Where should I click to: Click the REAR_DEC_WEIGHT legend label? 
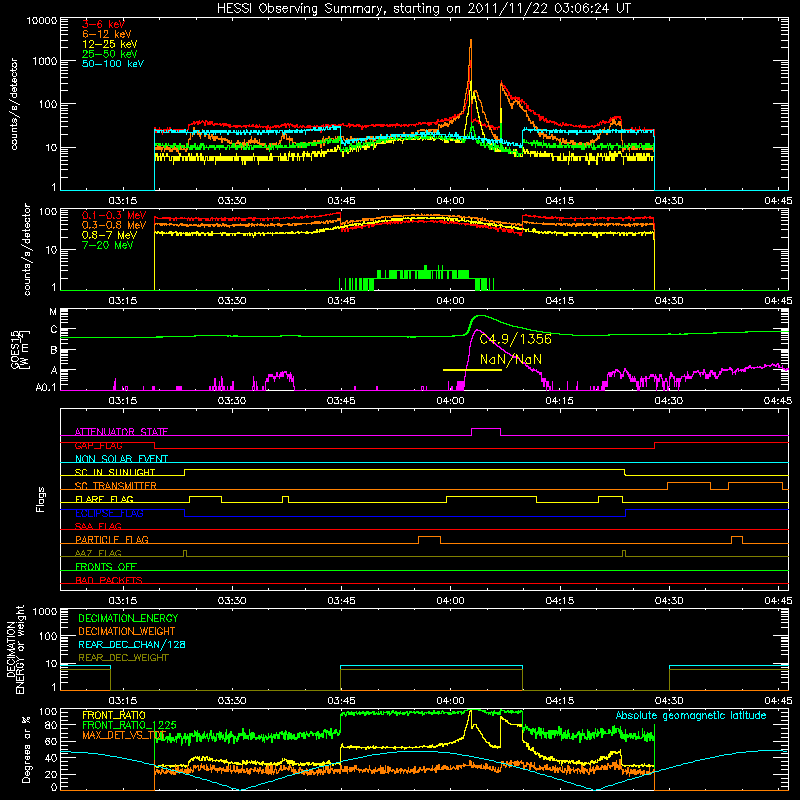pyautogui.click(x=123, y=658)
